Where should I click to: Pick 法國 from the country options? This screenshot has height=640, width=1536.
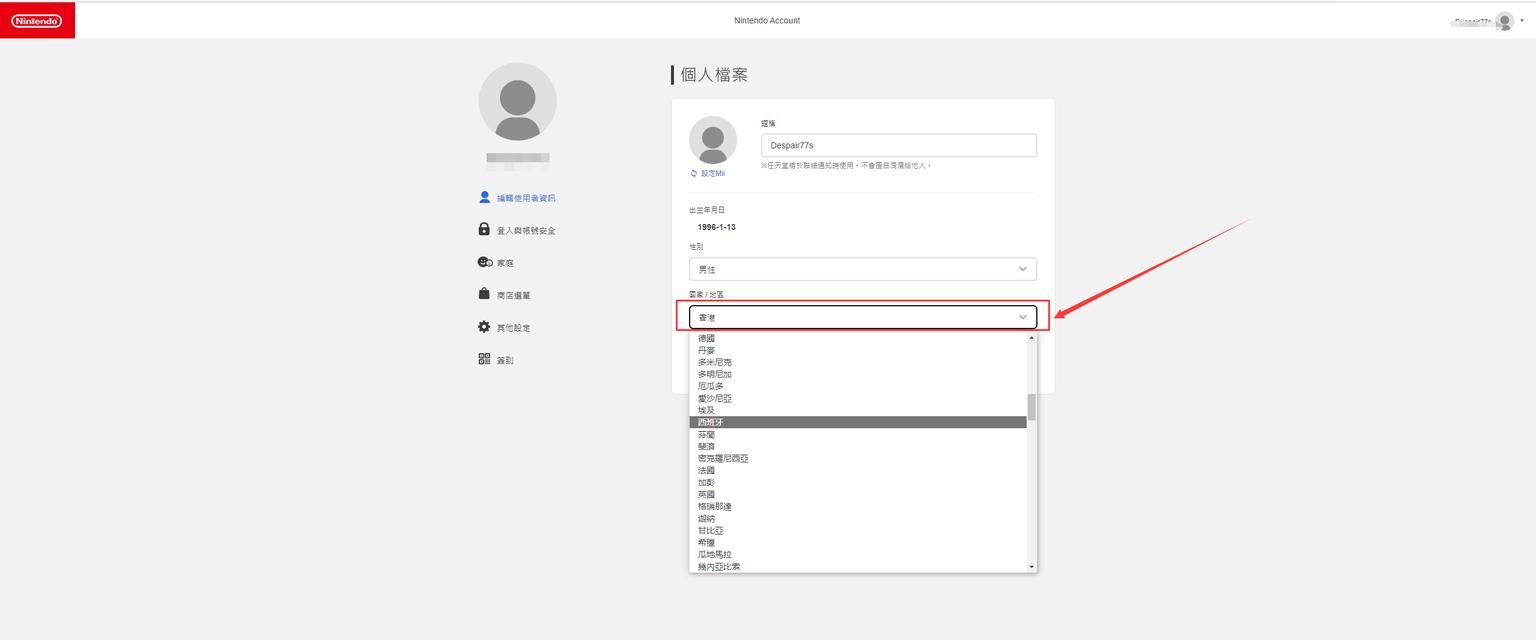tap(858, 470)
